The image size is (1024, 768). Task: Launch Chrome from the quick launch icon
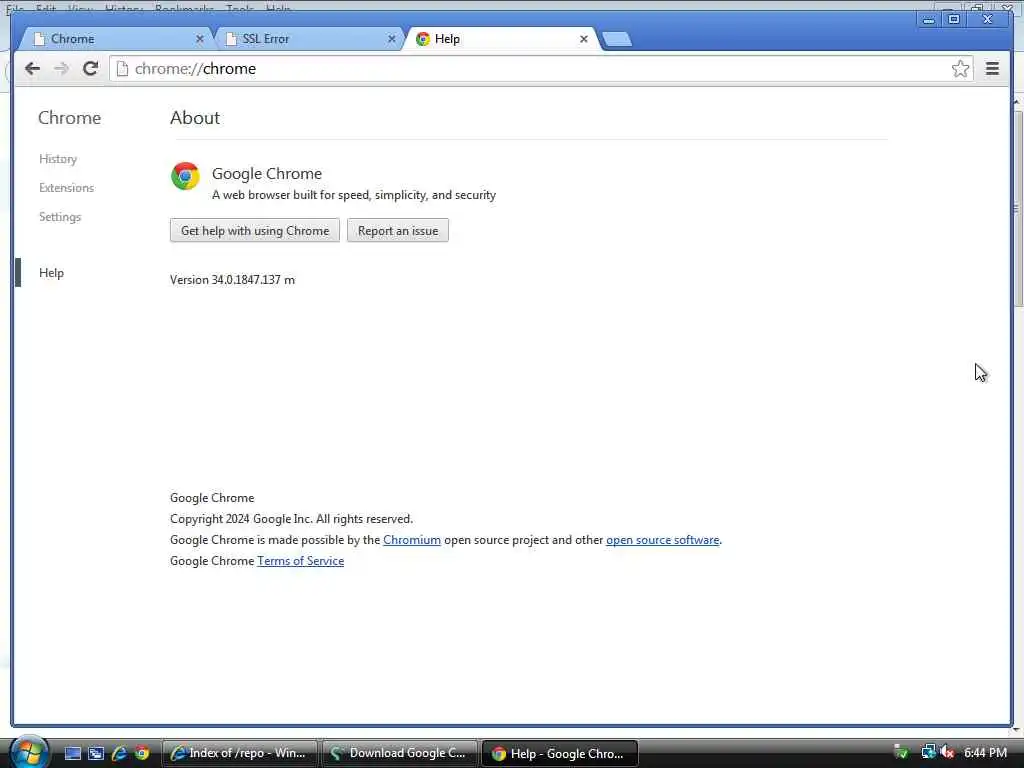point(142,754)
